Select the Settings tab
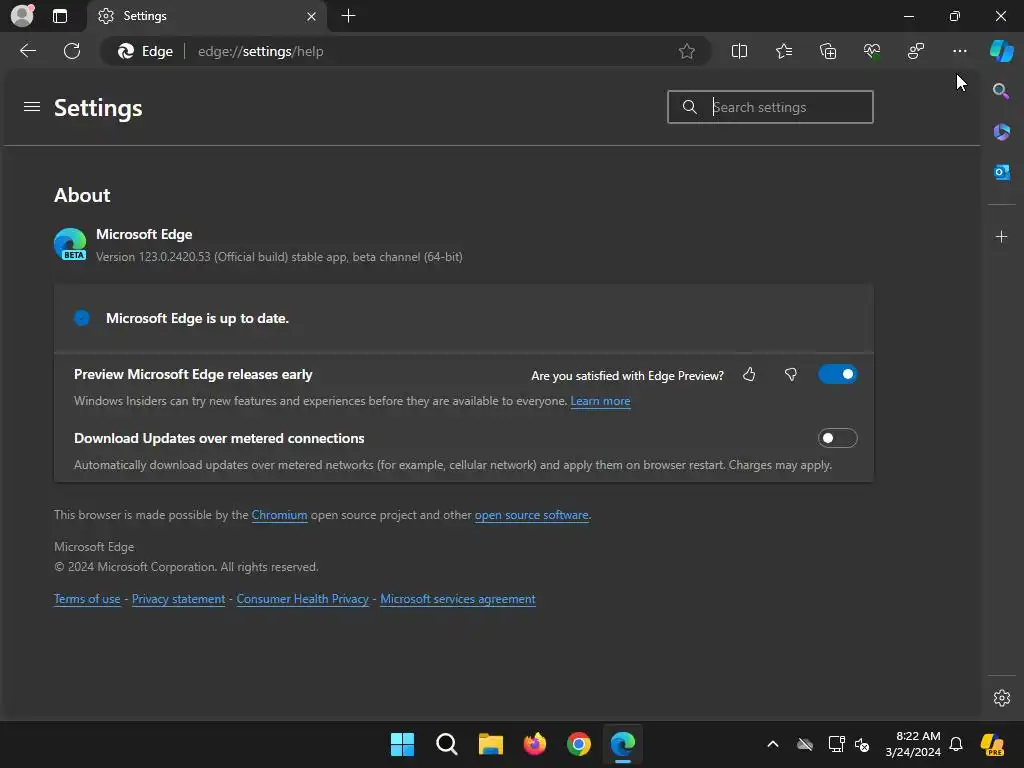Screen dimensions: 1024x768 [x=206, y=16]
